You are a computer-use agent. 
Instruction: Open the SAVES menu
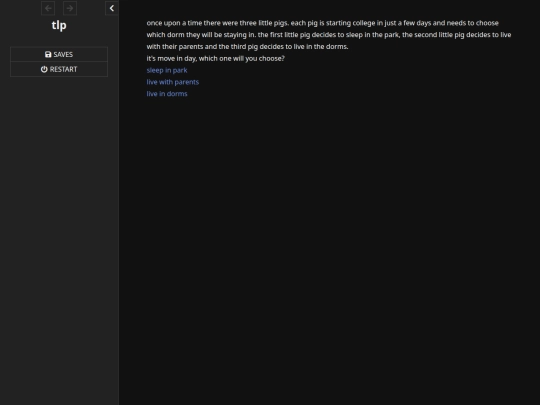(59, 54)
